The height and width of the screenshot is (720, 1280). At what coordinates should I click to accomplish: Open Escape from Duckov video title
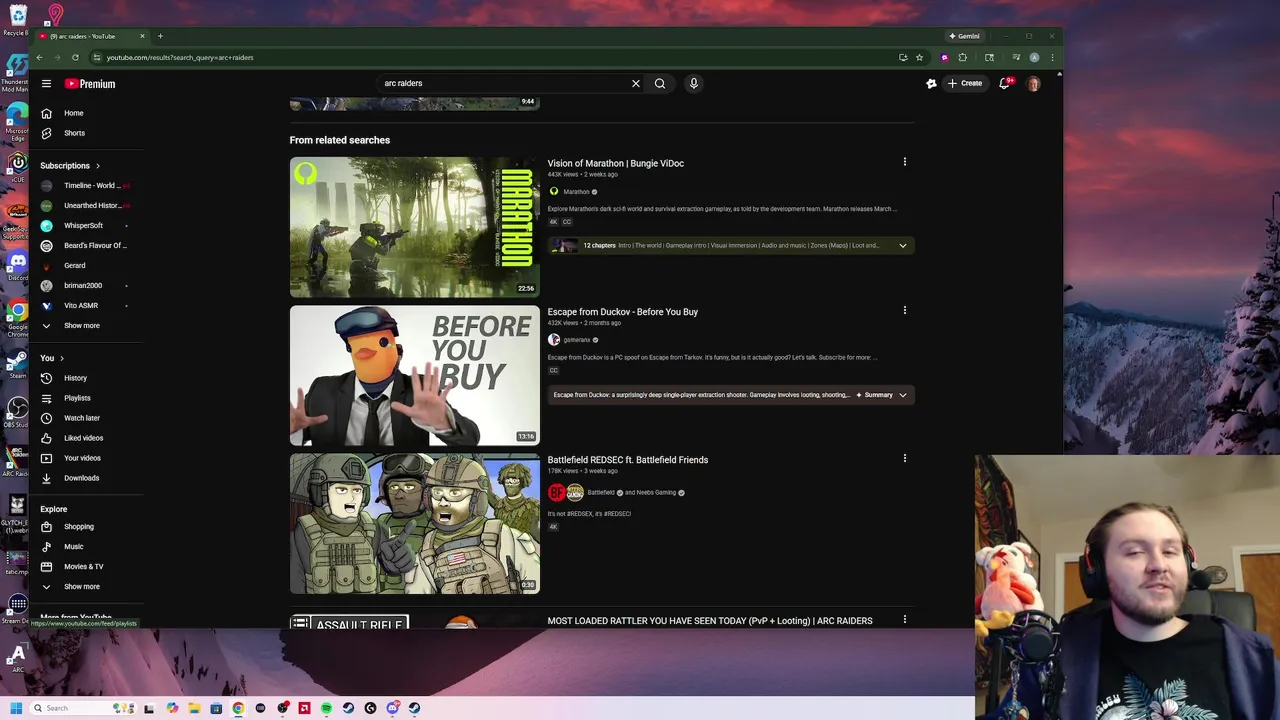(622, 312)
